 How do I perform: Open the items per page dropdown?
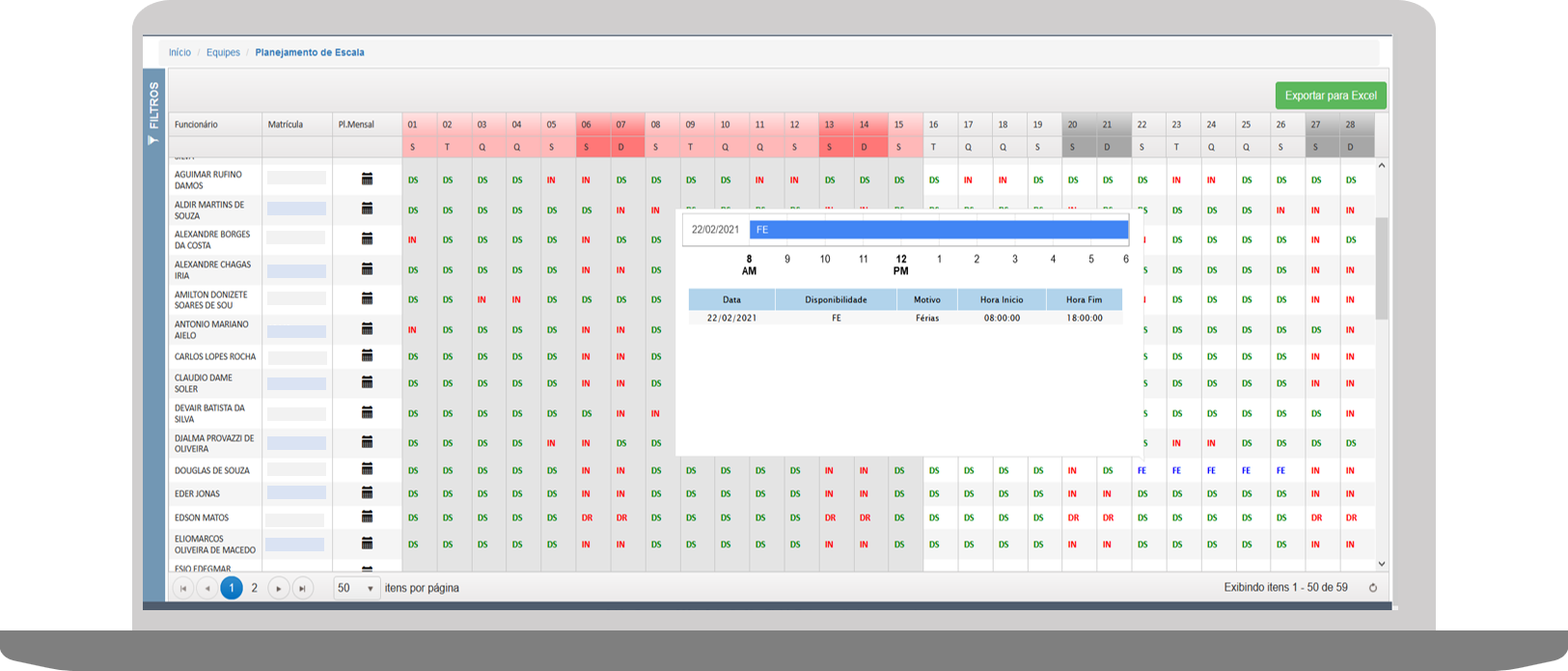(356, 588)
